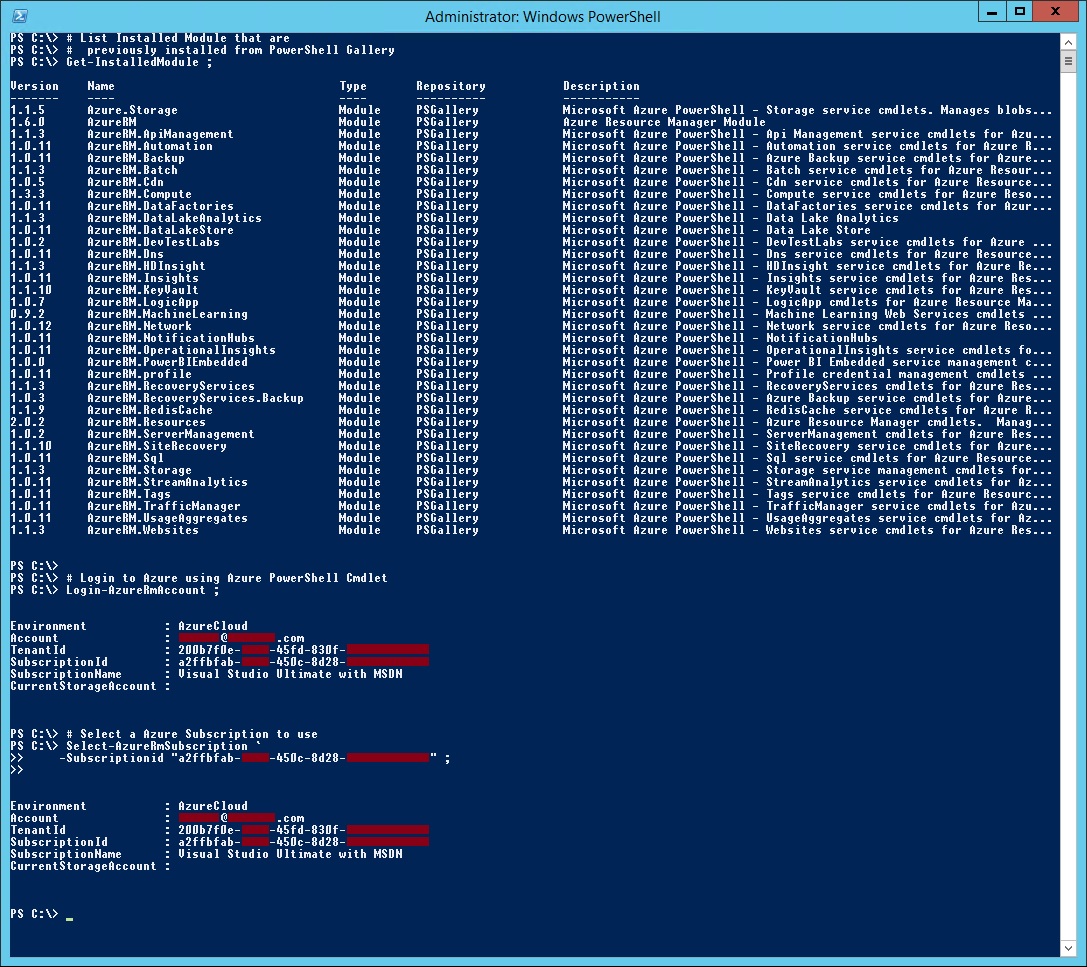Screen dimensions: 1087x967
Task: Click the Name column header
Action: point(101,86)
